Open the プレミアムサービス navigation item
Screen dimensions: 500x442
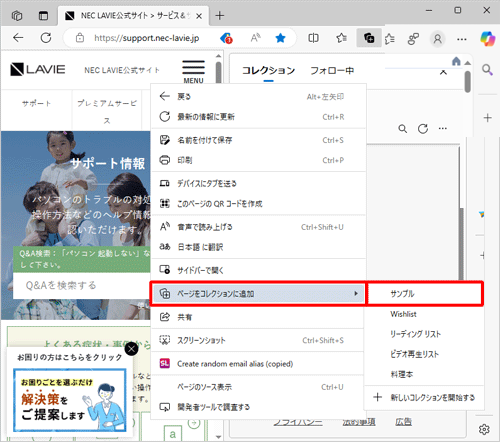click(107, 111)
